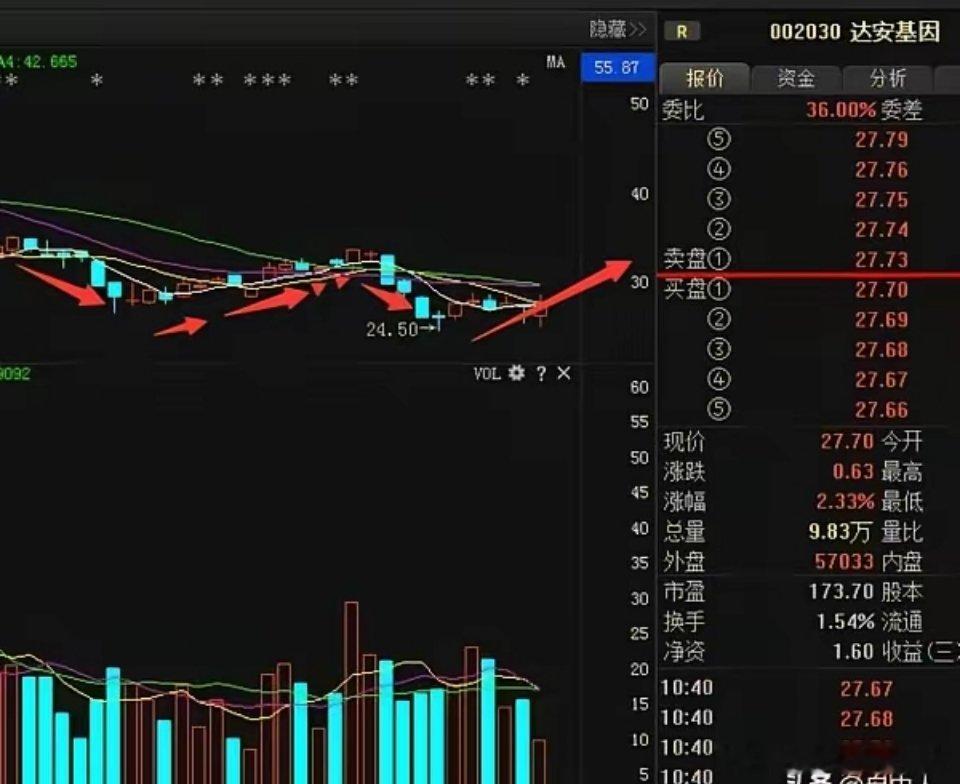
Task: Switch to the 分析 tab
Action: pyautogui.click(x=888, y=78)
